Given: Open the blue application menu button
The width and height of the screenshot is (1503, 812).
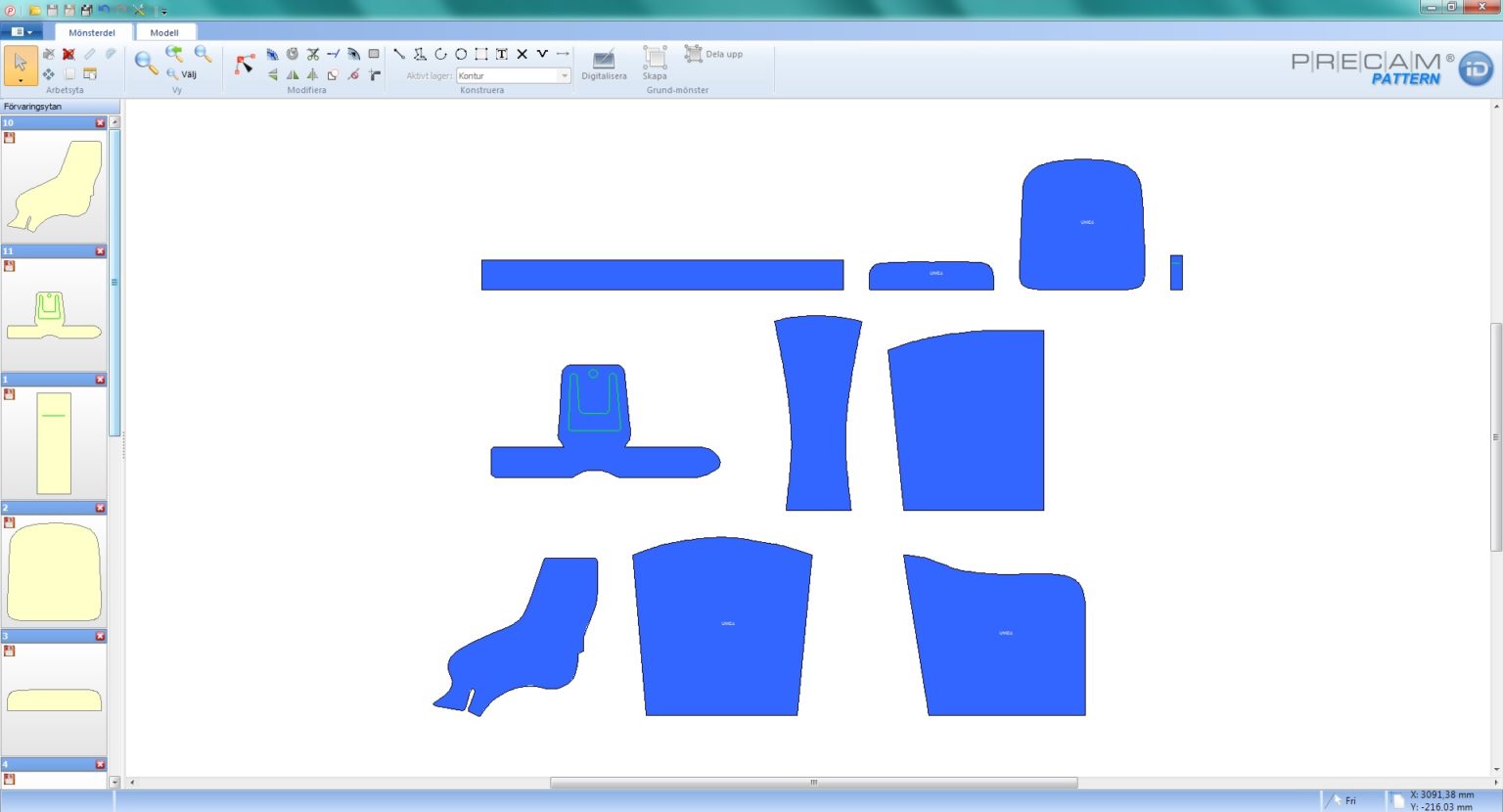Looking at the screenshot, I should tap(22, 32).
